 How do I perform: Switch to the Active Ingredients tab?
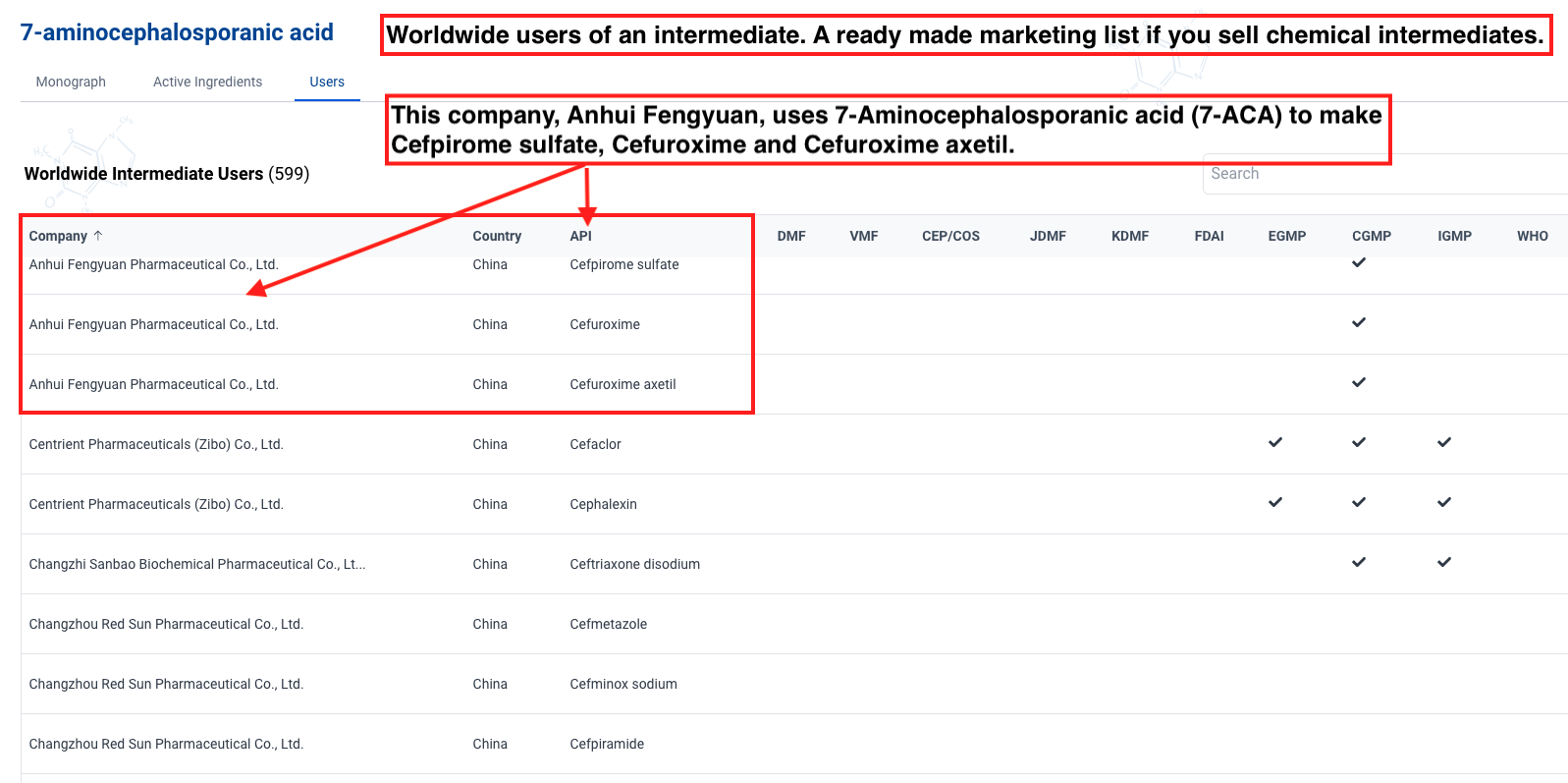(207, 82)
